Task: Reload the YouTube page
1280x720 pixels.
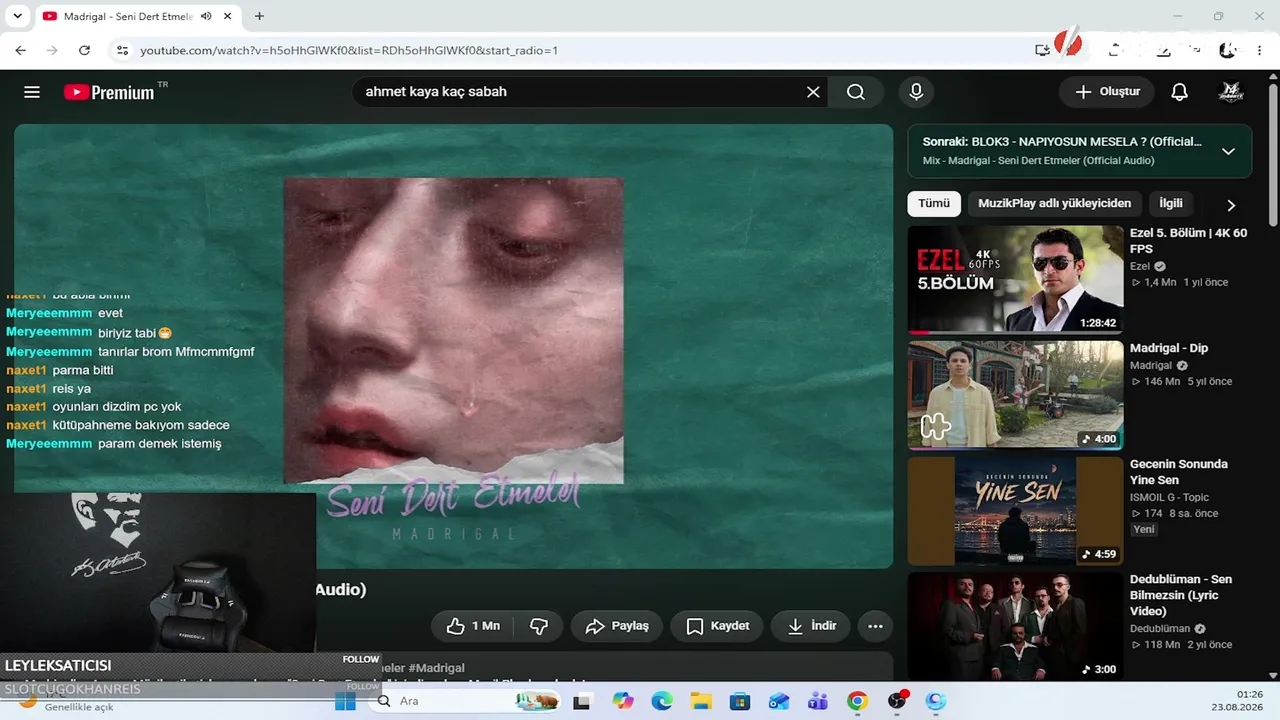Action: click(84, 50)
